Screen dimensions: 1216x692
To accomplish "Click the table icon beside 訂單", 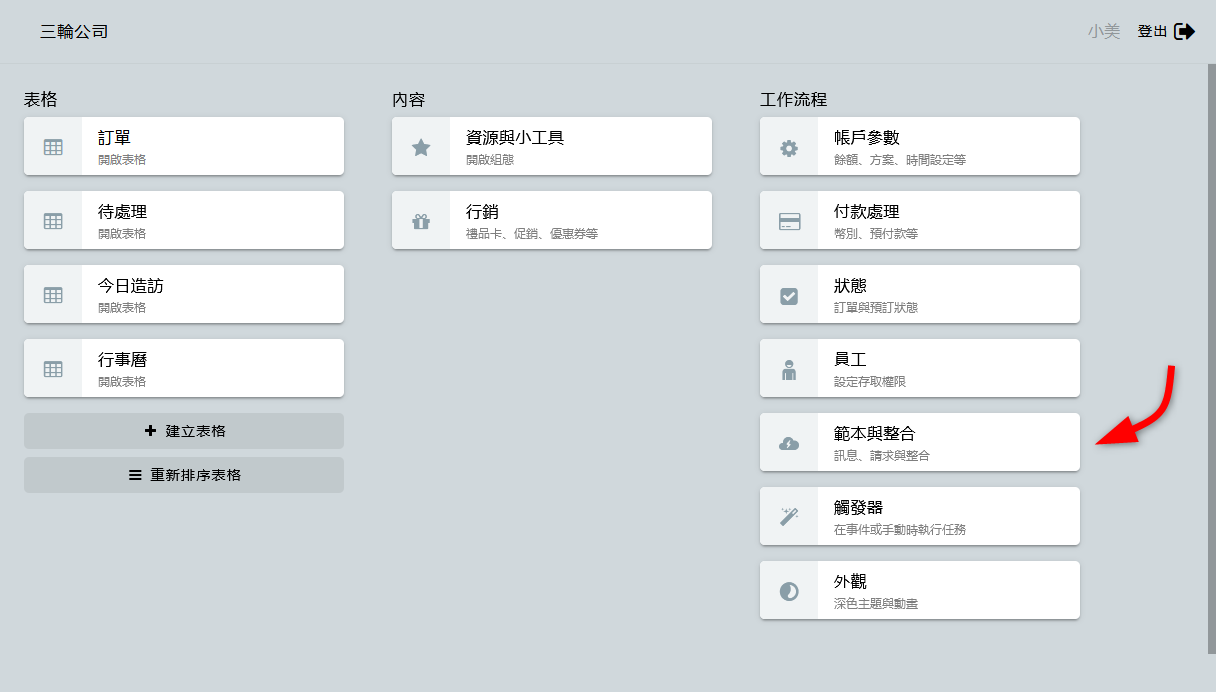I will tap(53, 147).
